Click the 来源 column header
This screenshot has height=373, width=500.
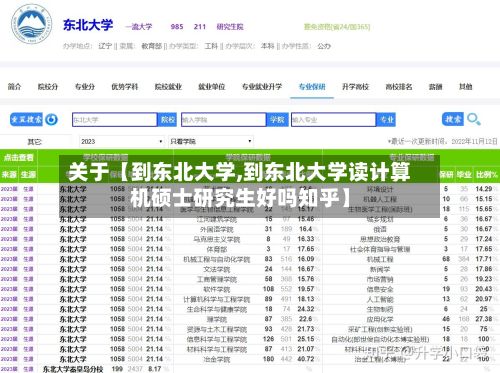pyautogui.click(x=9, y=174)
